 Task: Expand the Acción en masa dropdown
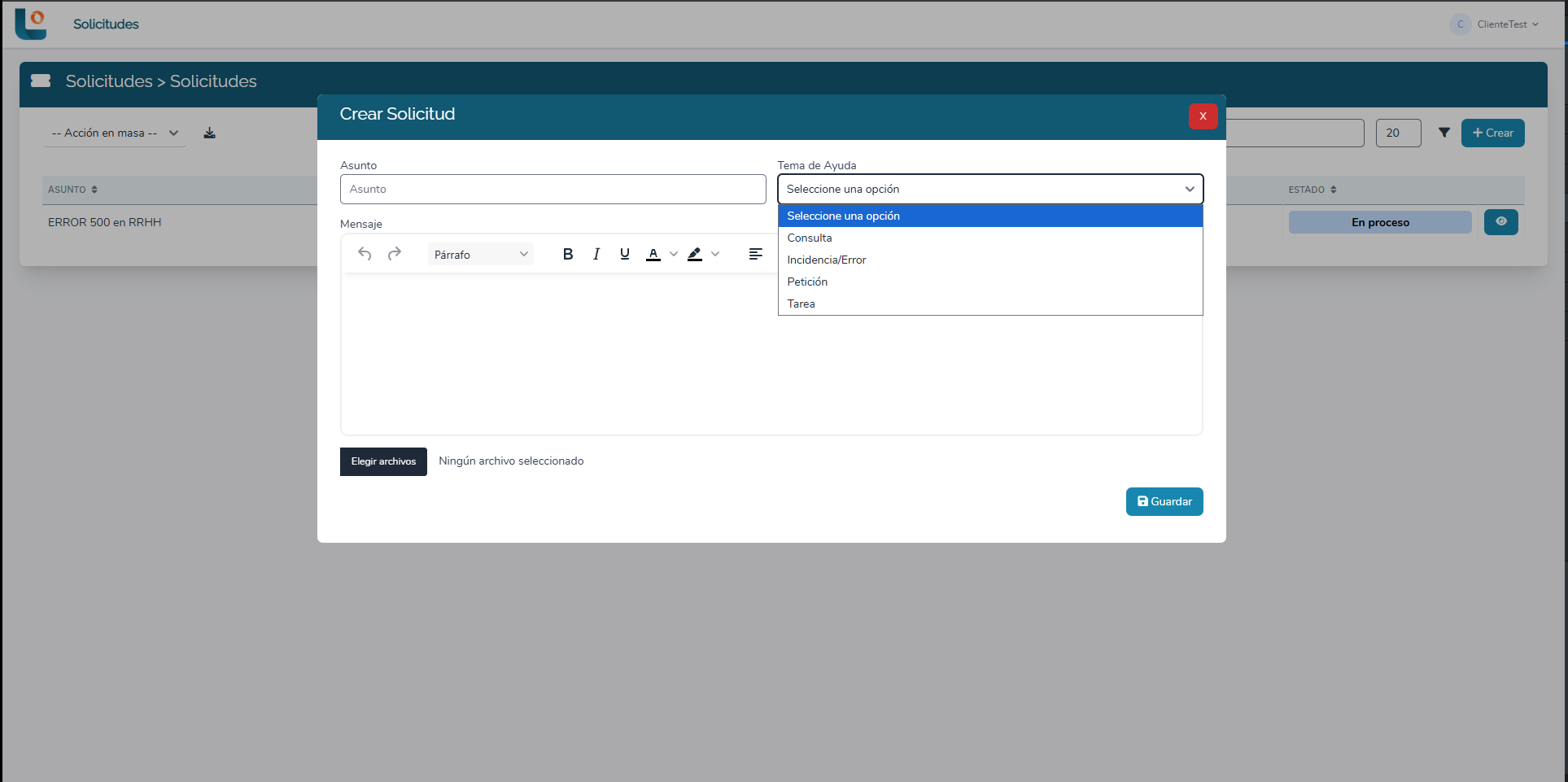[x=114, y=133]
